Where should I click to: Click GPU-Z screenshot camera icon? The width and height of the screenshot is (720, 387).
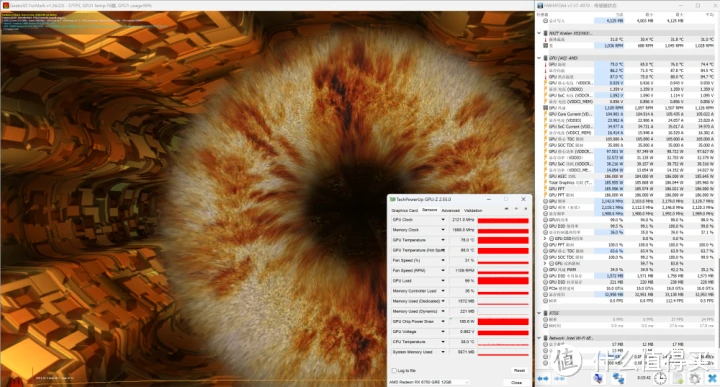point(506,209)
